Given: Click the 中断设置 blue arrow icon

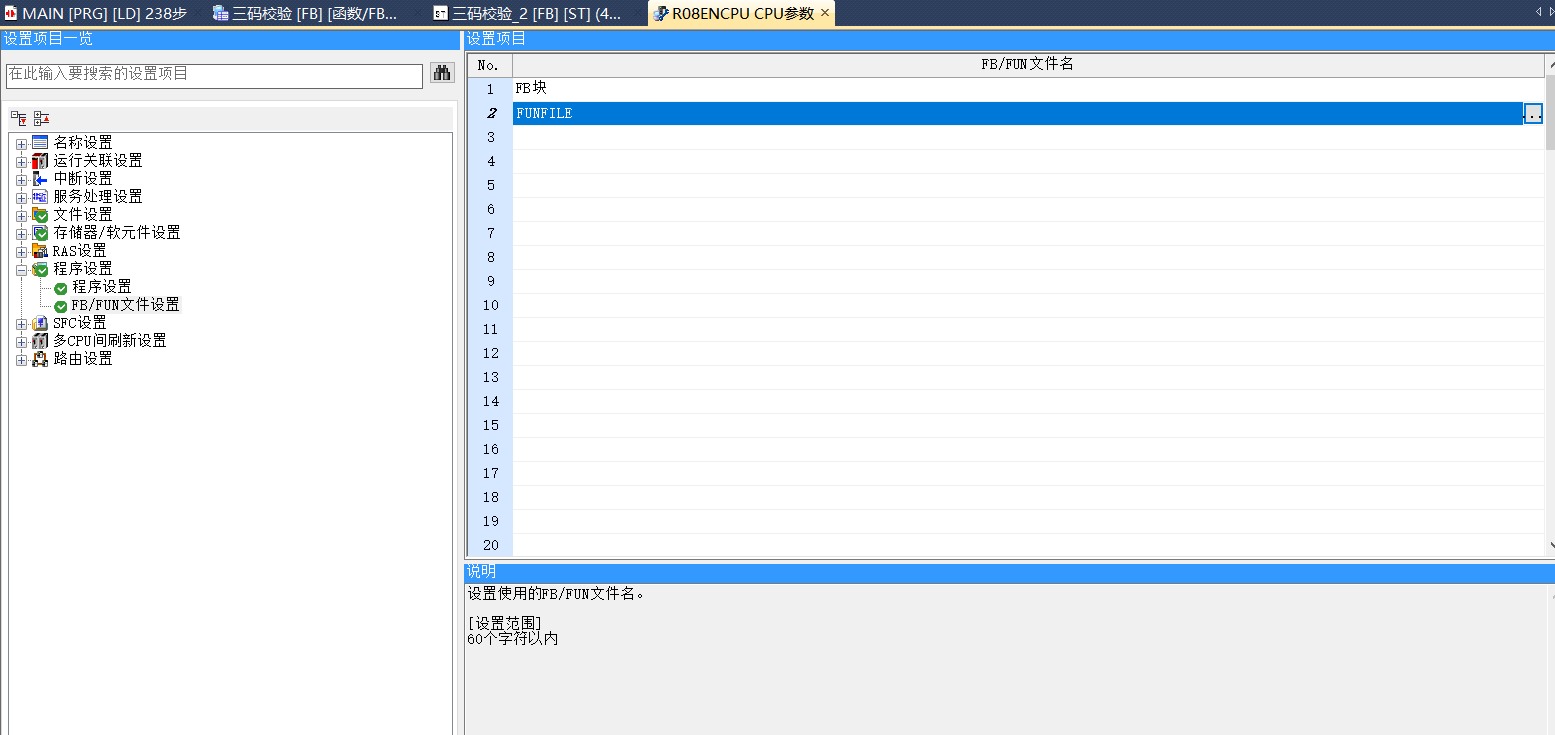Looking at the screenshot, I should pyautogui.click(x=40, y=178).
